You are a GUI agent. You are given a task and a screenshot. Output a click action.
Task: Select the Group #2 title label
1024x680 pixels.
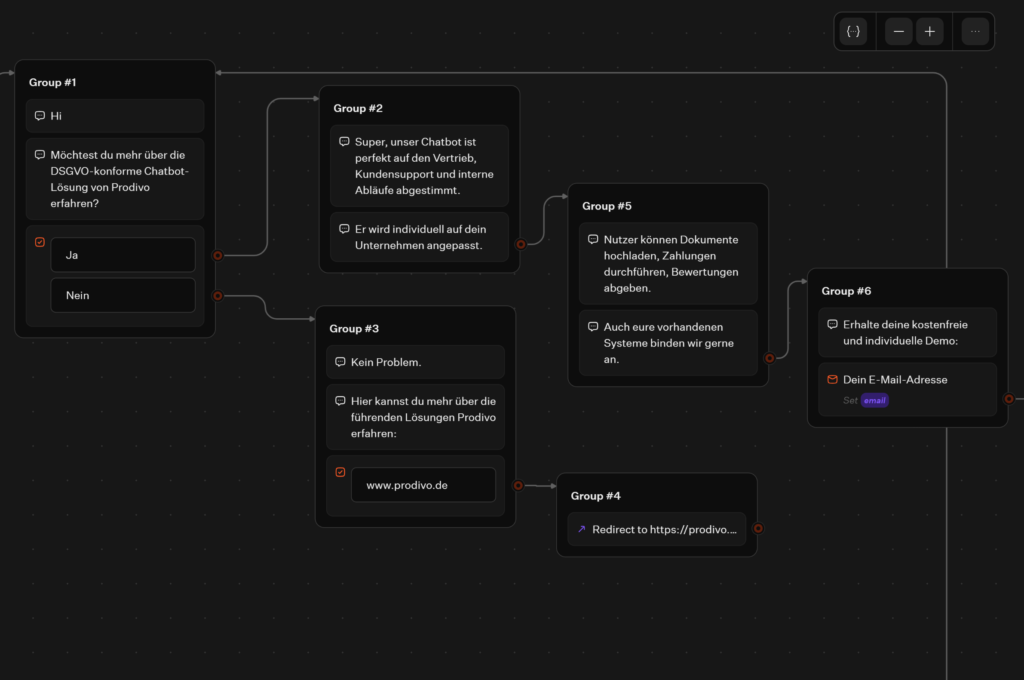(358, 108)
